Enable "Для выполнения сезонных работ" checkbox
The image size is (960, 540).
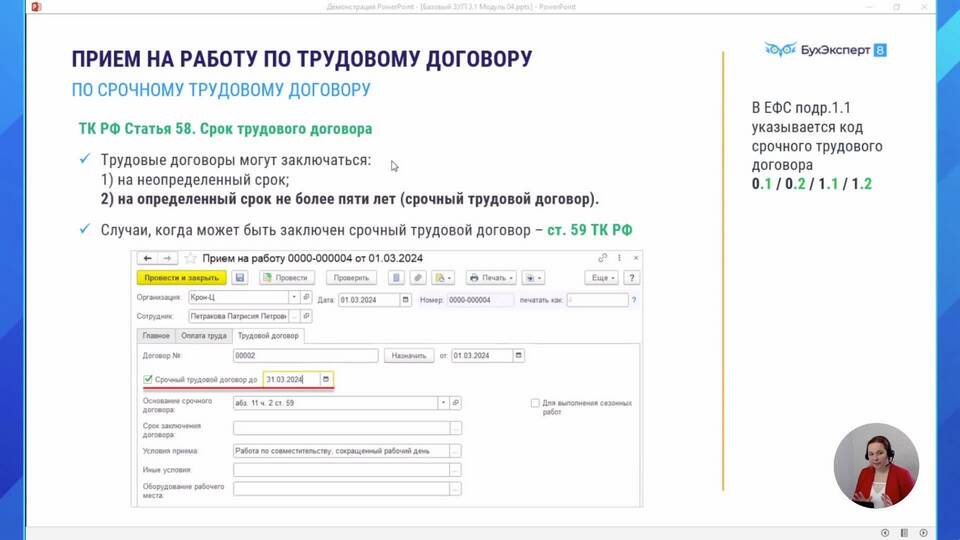(535, 403)
